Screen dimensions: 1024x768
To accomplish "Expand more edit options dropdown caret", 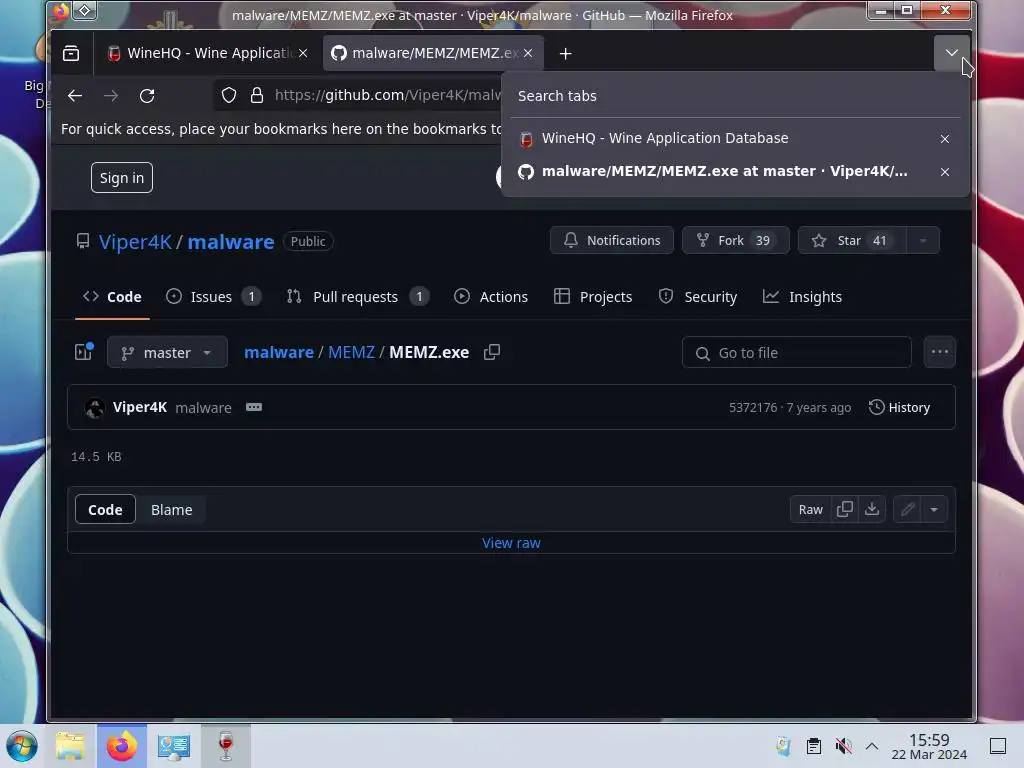I will click(x=934, y=509).
